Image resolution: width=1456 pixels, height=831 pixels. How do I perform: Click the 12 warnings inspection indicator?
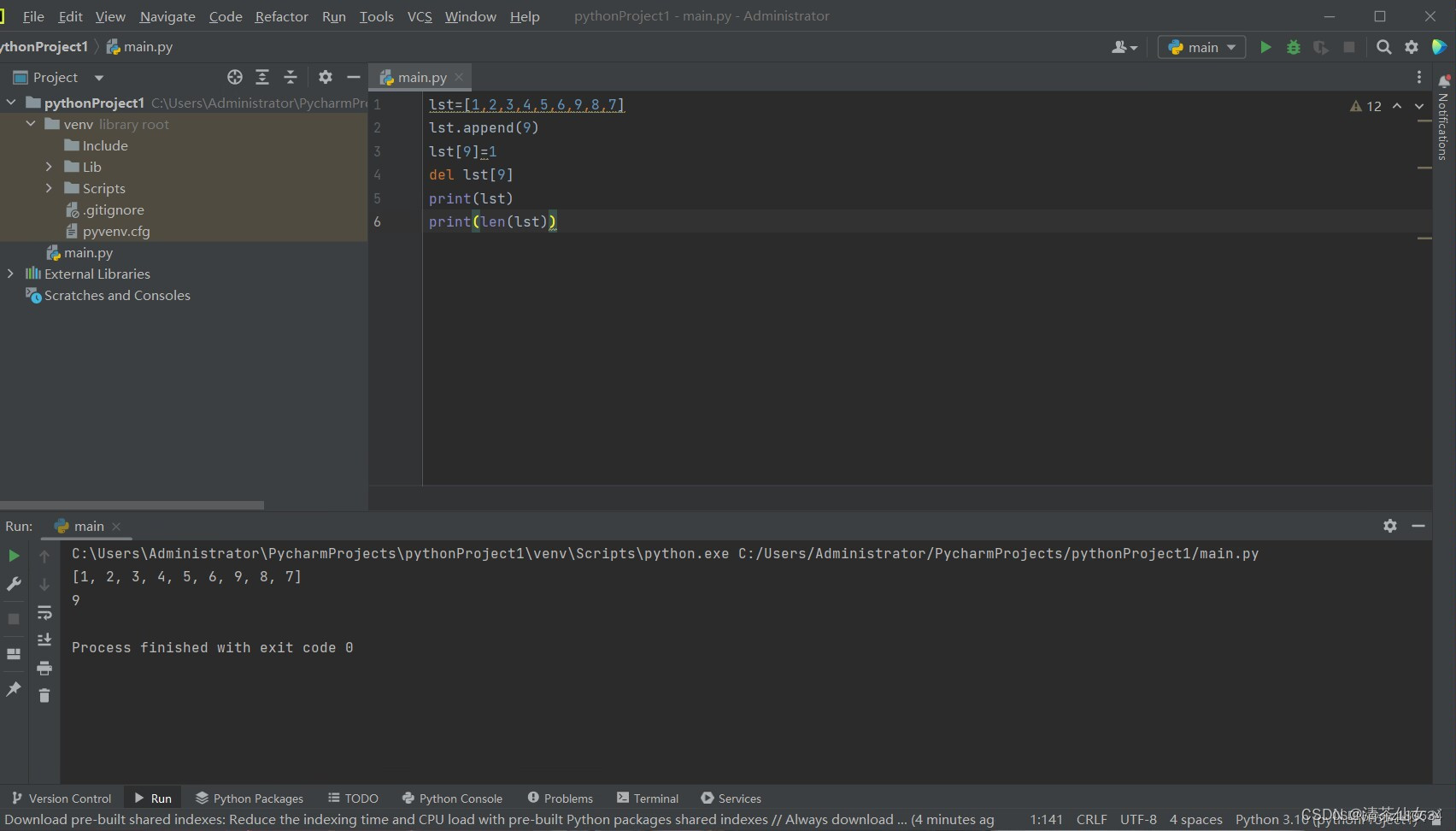[1365, 106]
